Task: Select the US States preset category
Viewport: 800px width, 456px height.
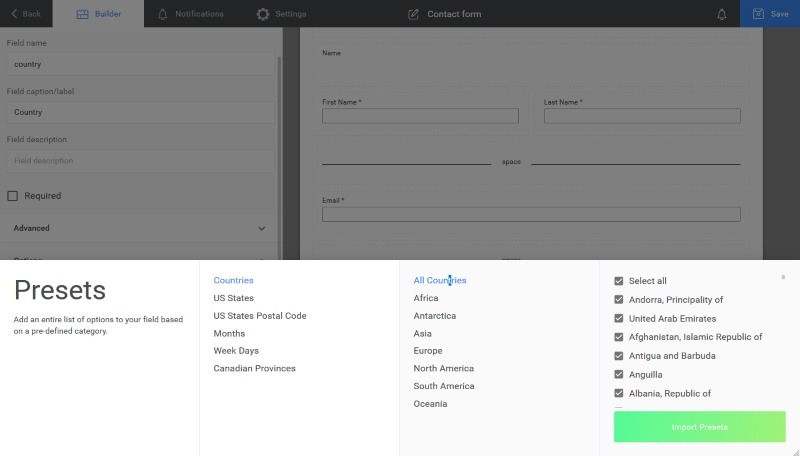Action: [x=233, y=298]
